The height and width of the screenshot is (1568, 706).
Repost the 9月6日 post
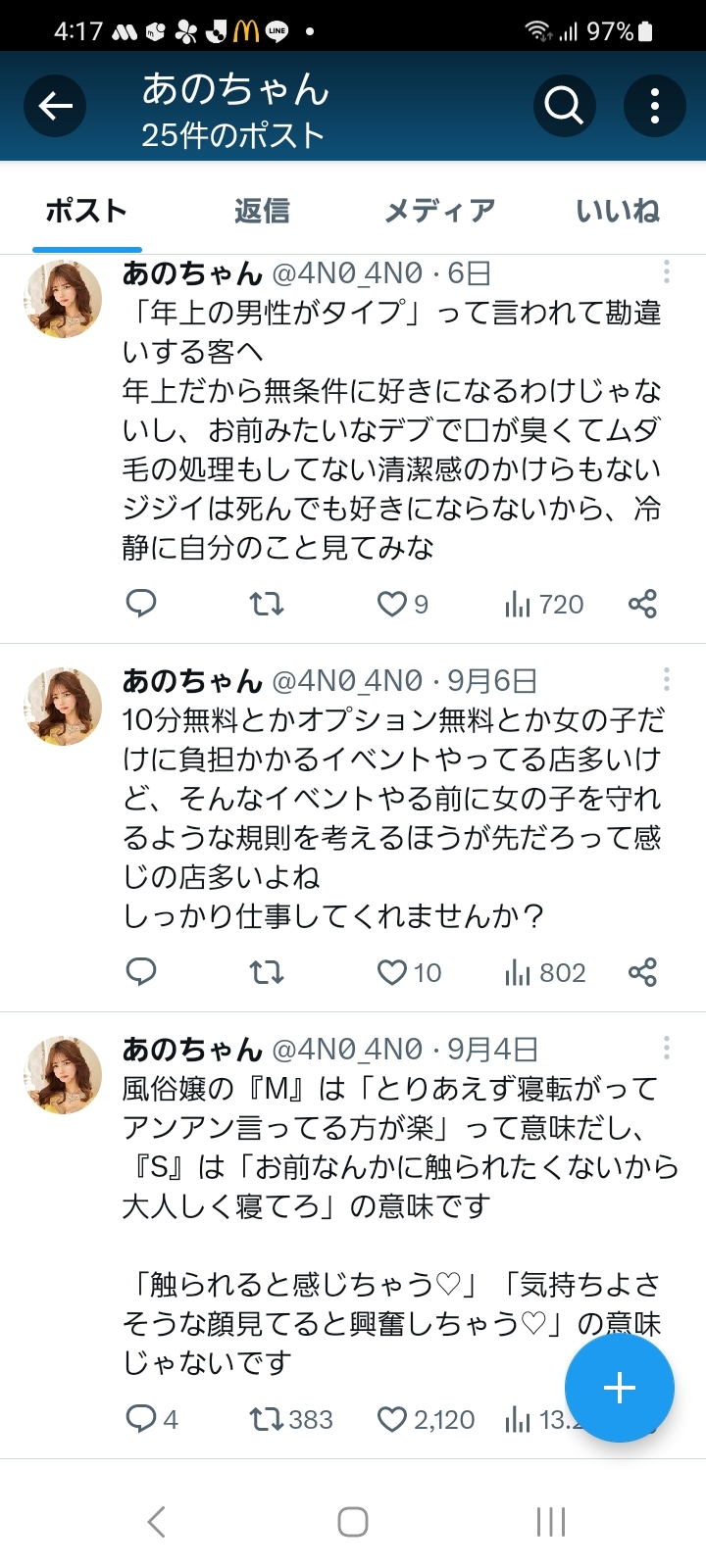[x=266, y=972]
